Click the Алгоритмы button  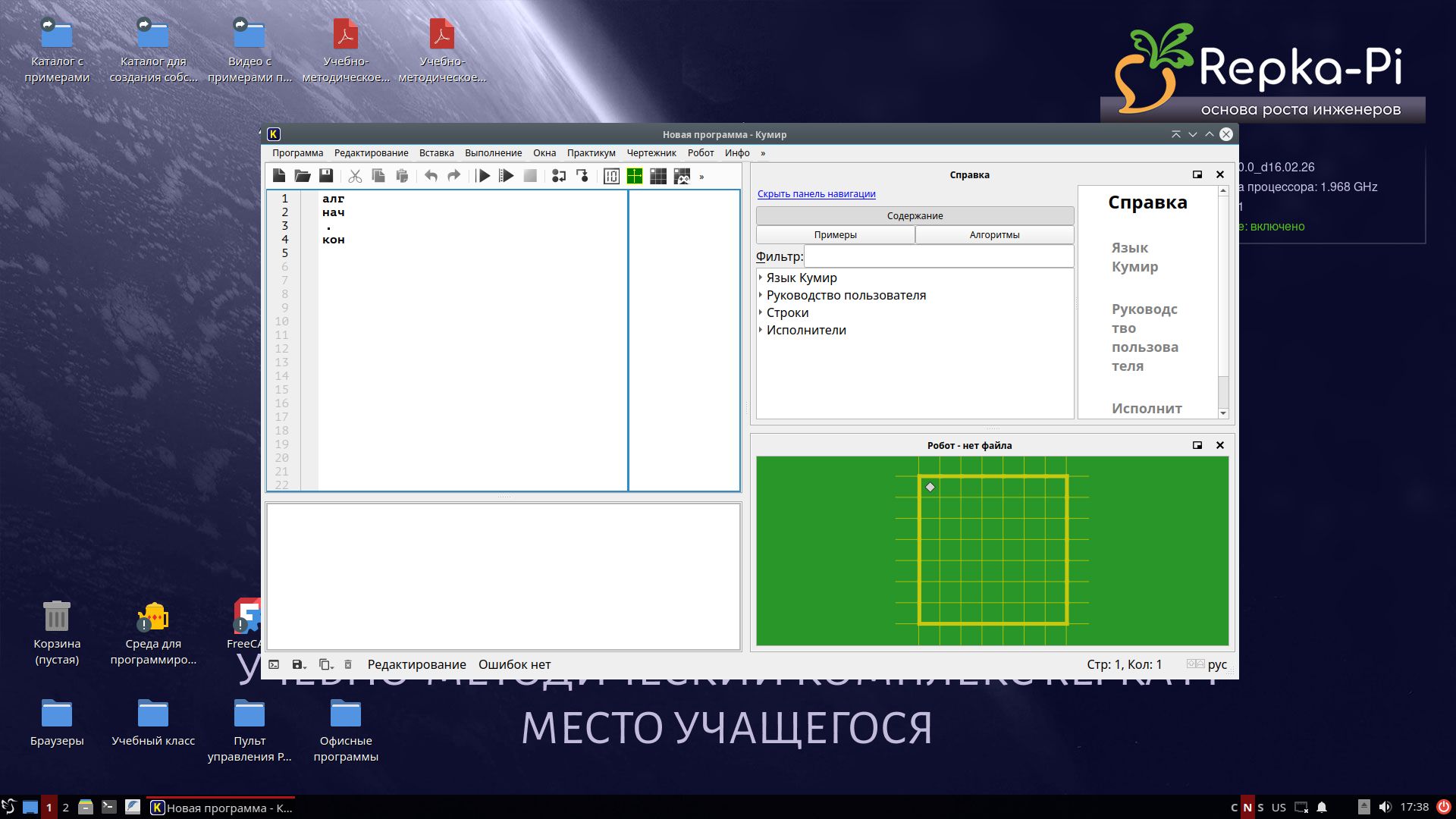tap(993, 235)
